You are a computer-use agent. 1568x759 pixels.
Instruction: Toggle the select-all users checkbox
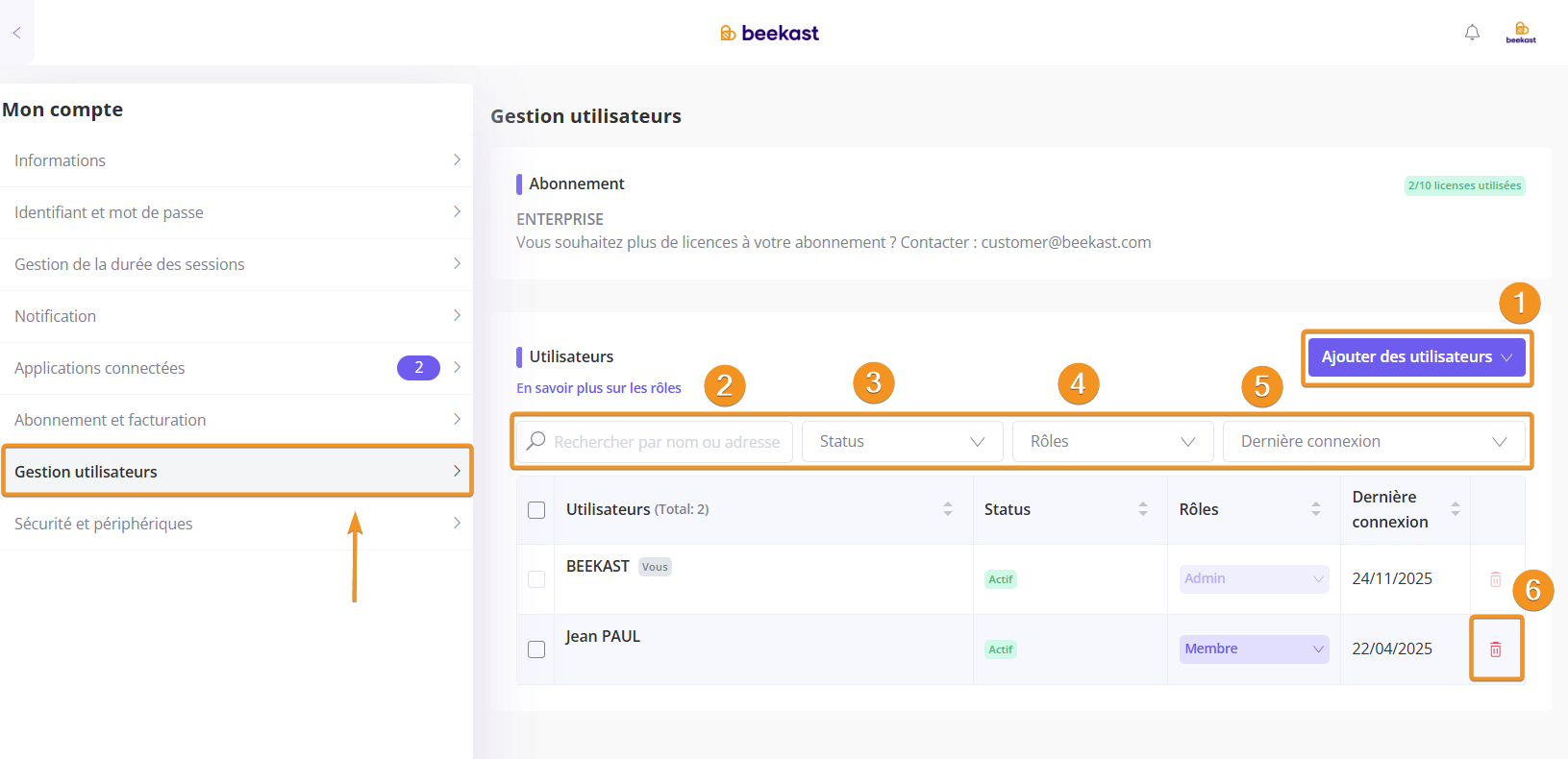(x=536, y=510)
